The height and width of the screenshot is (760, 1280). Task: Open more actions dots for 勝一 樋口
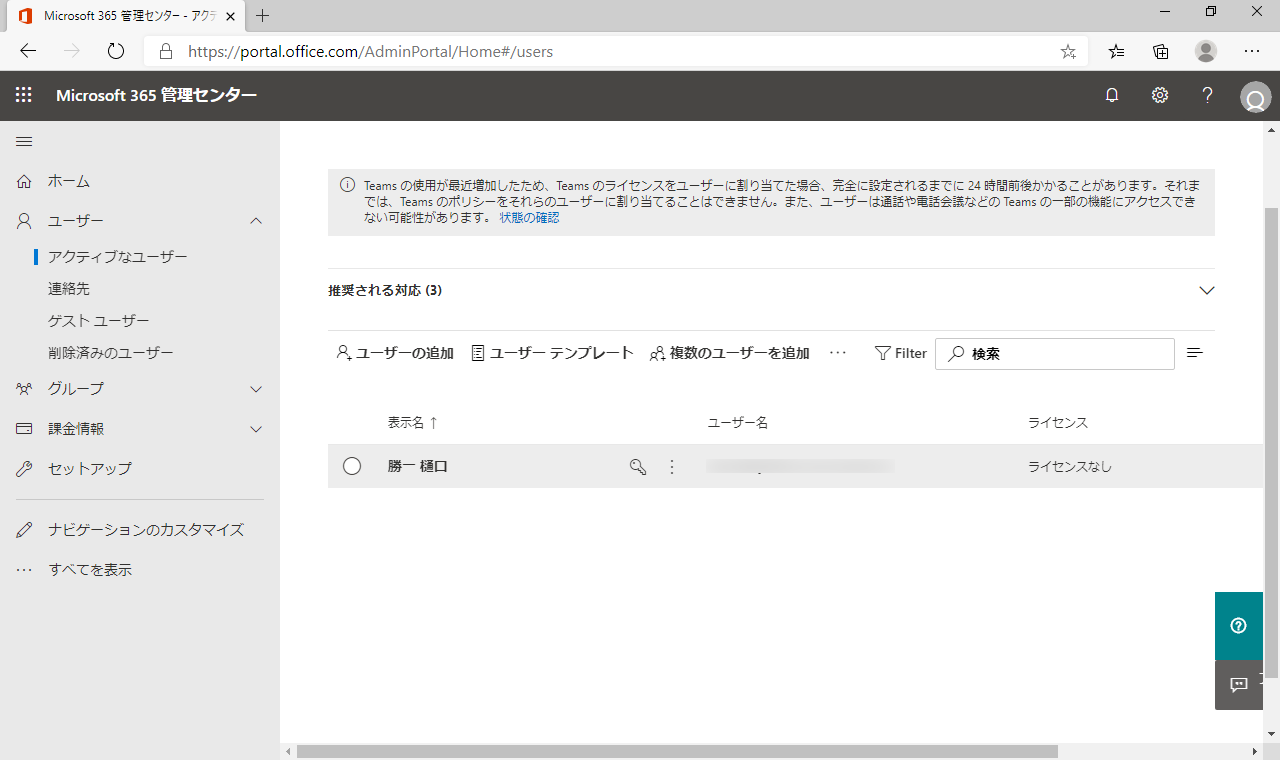(x=672, y=466)
